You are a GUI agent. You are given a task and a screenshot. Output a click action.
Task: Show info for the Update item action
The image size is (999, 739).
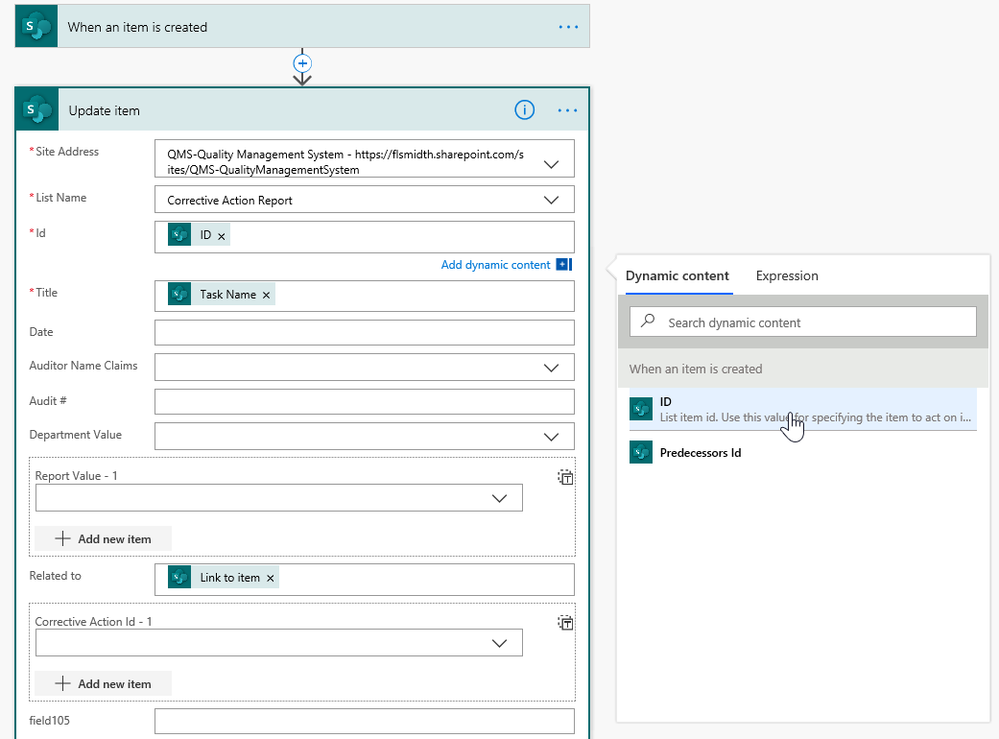(x=524, y=110)
